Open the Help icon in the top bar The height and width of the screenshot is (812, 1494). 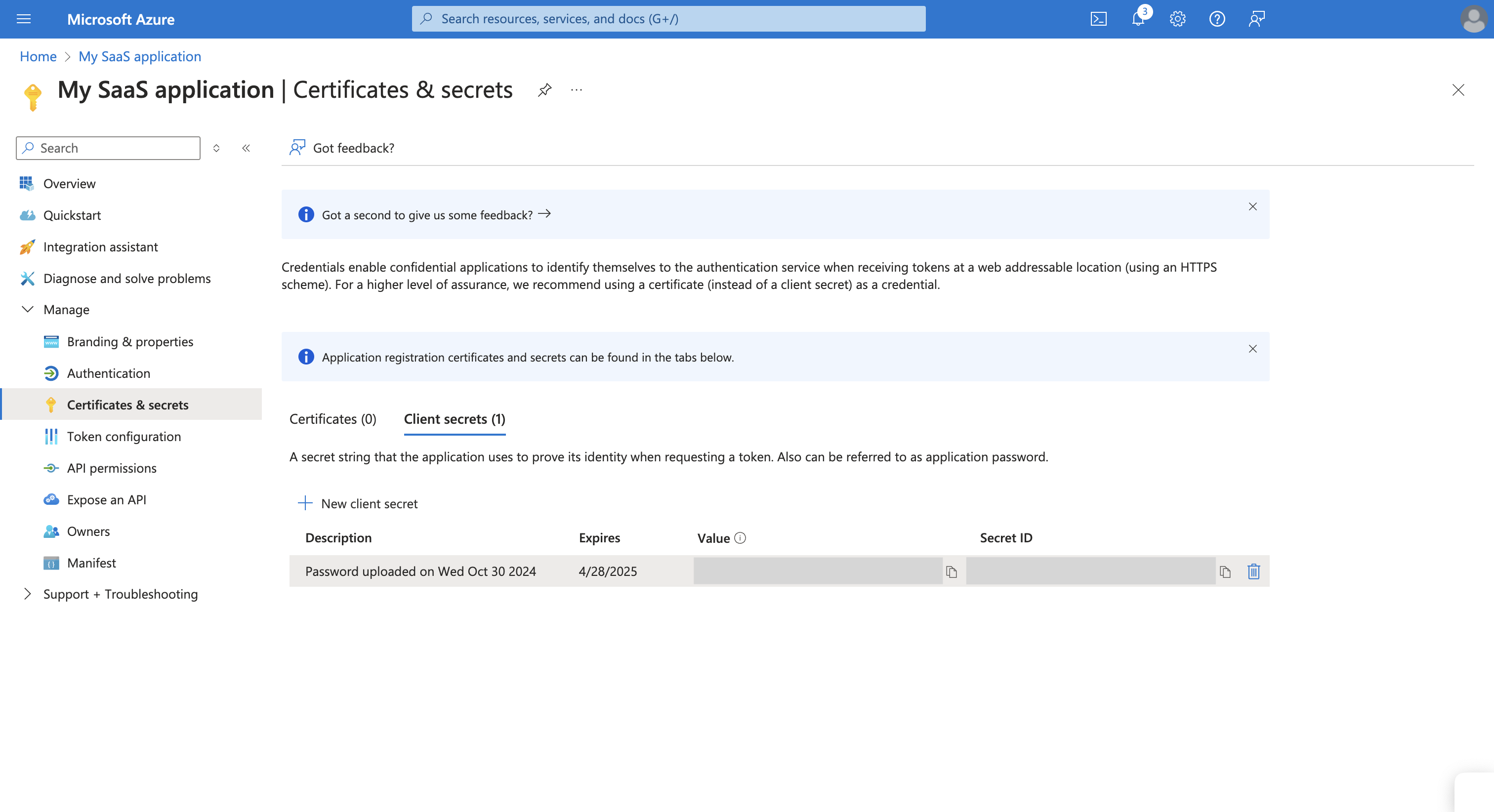1217,19
